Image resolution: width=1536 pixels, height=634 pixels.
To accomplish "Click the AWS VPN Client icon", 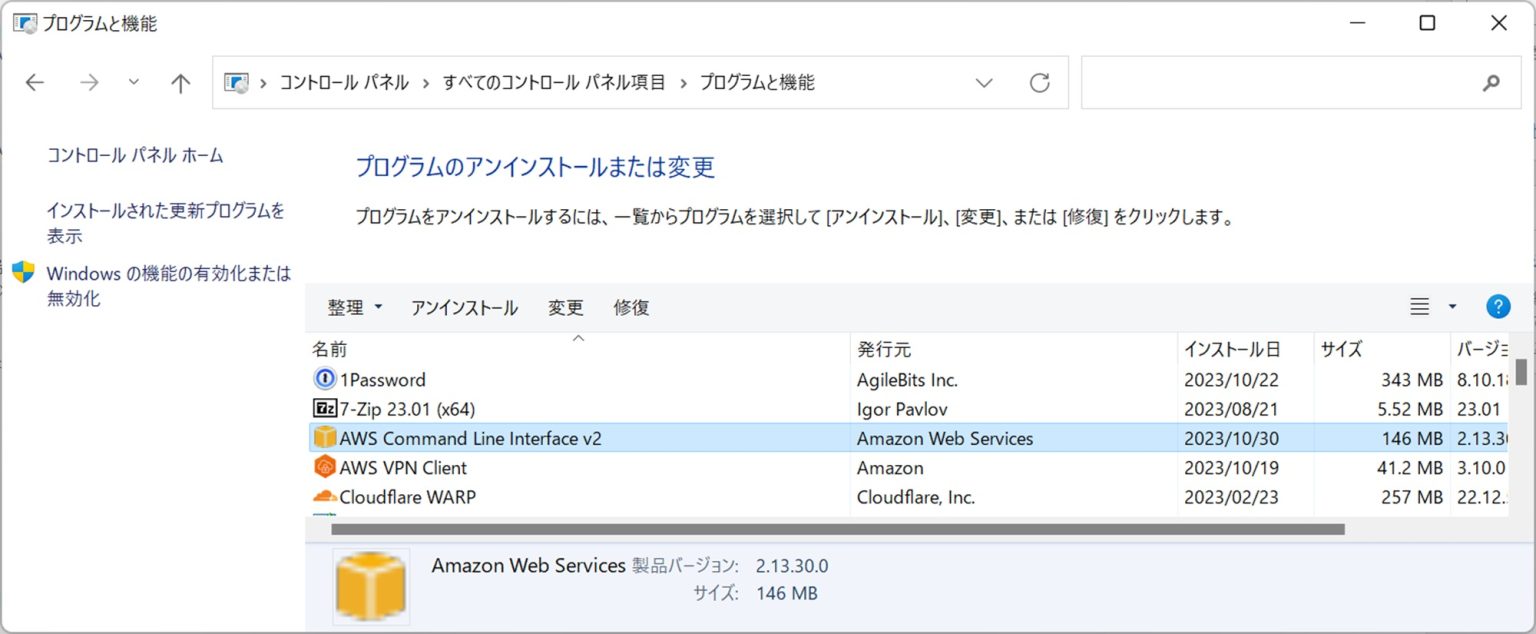I will point(322,467).
